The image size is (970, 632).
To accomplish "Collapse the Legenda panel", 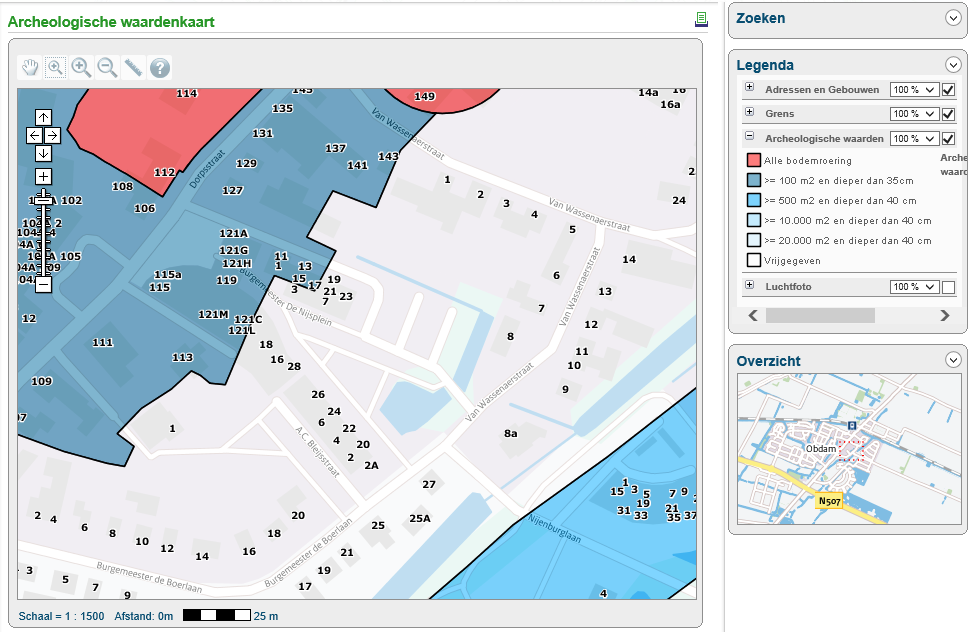I will click(x=953, y=64).
